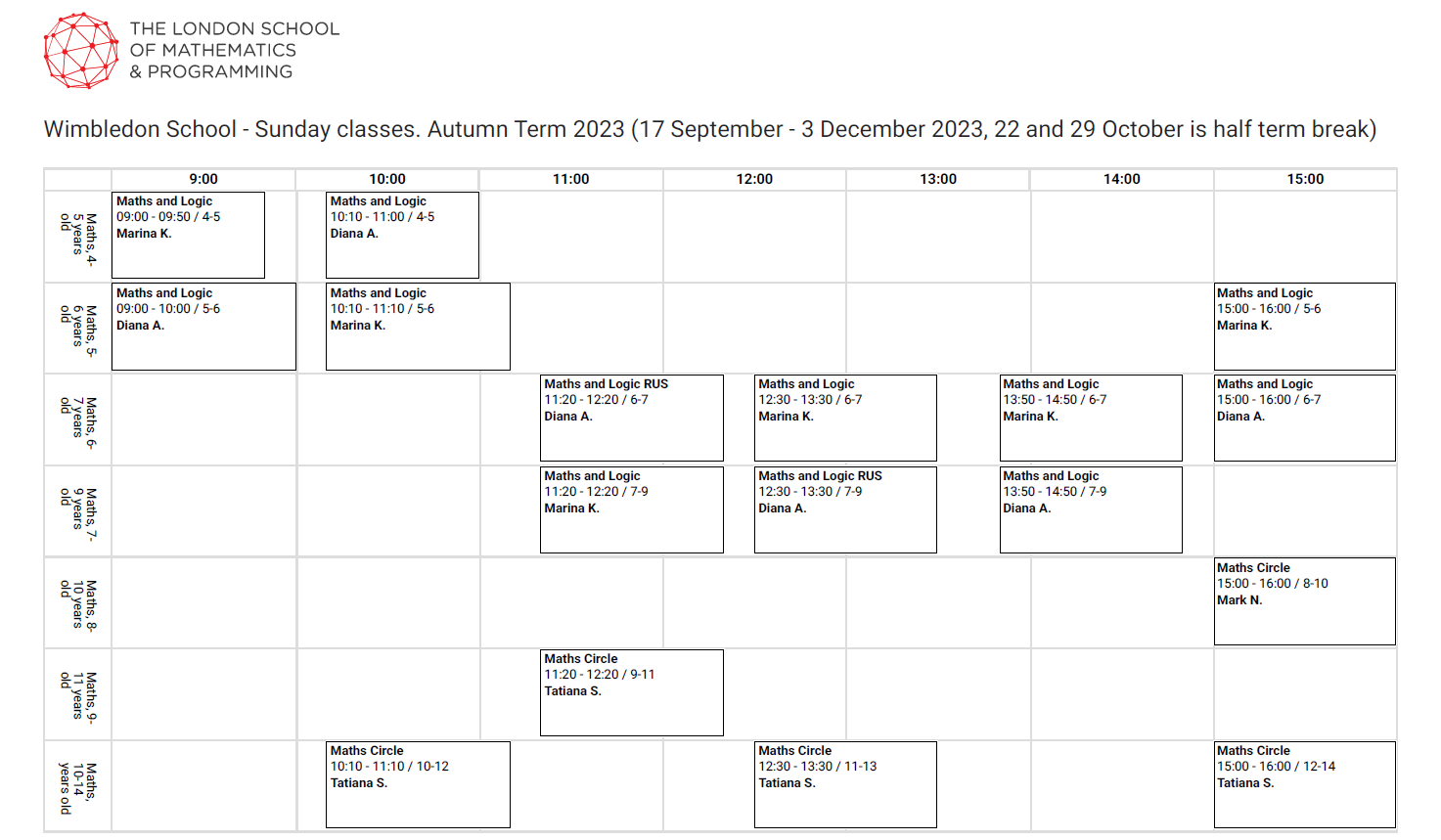The height and width of the screenshot is (840, 1441).
Task: Select the 9:00 time column header
Action: (x=203, y=179)
